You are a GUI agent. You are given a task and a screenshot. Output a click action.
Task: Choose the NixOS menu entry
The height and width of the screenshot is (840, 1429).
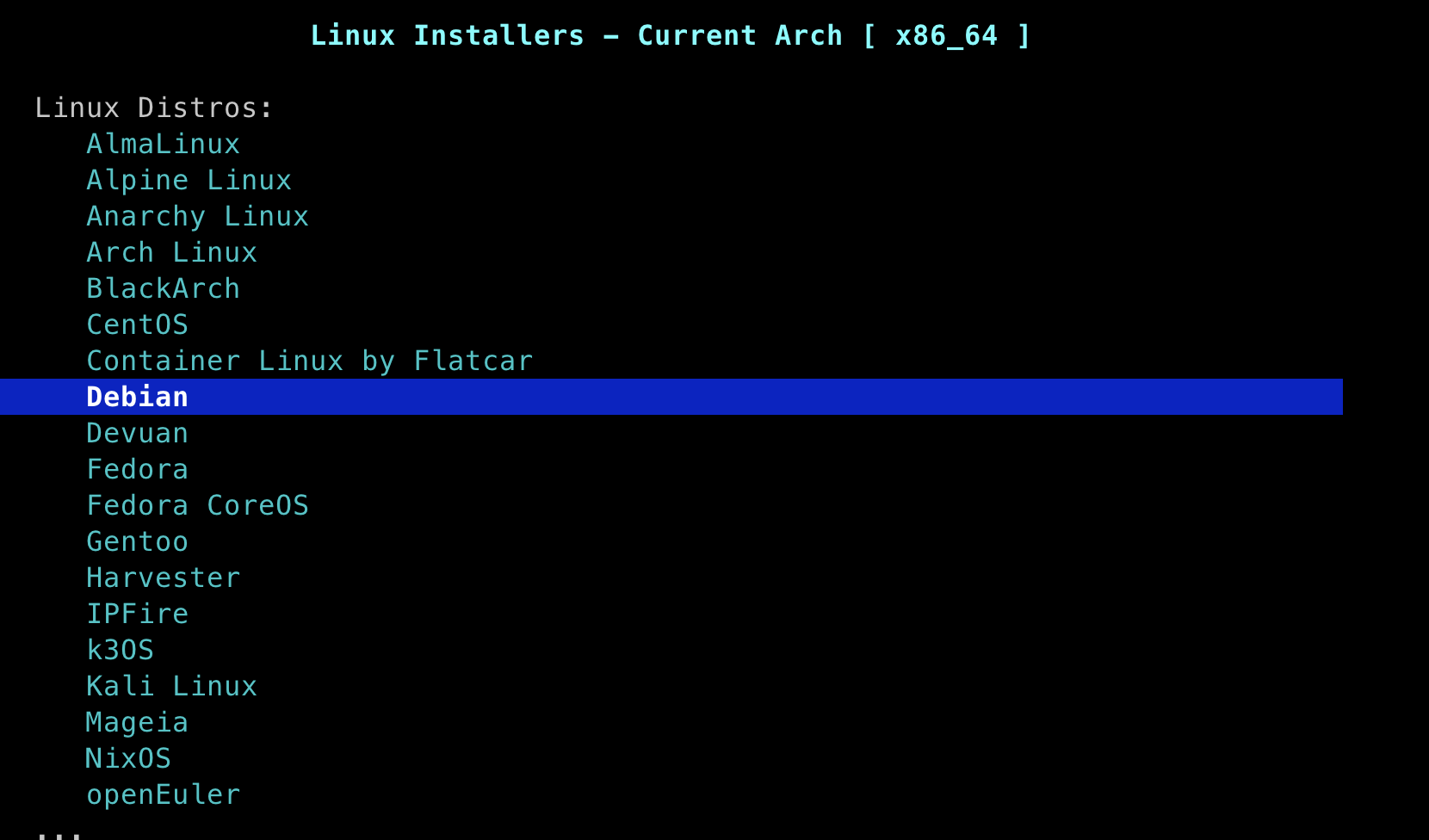[x=128, y=758]
